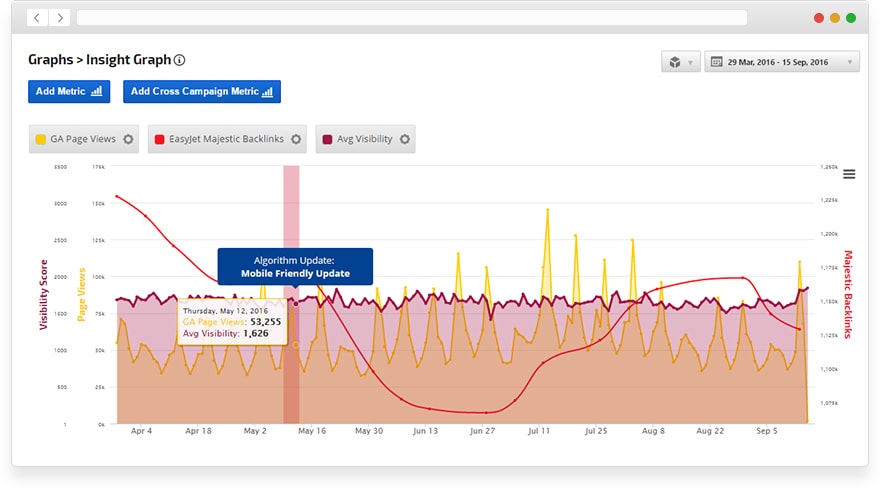Image resolution: width=880 pixels, height=490 pixels.
Task: Toggle EasyJet Majestic Backlinks series
Action: [x=227, y=139]
